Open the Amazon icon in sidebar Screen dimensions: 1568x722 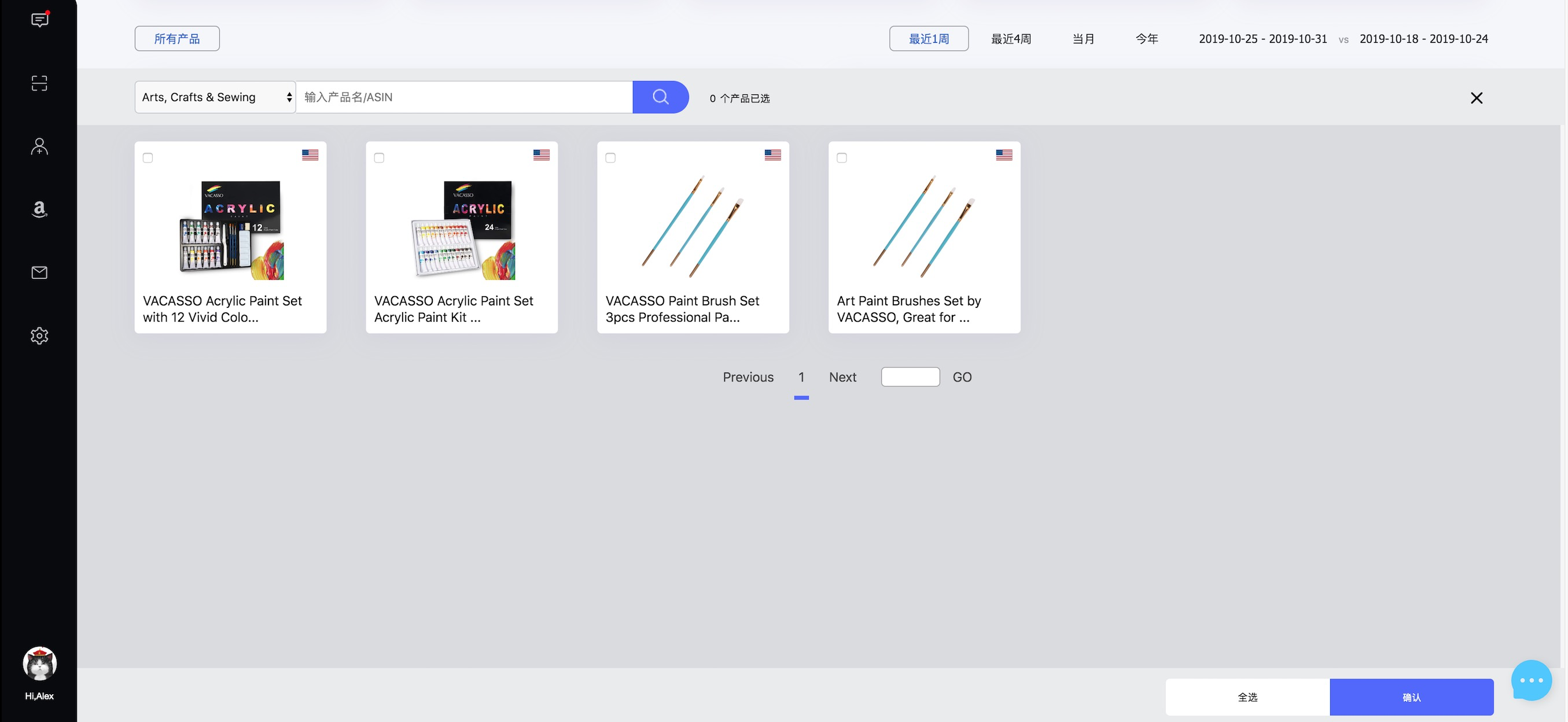(x=39, y=209)
